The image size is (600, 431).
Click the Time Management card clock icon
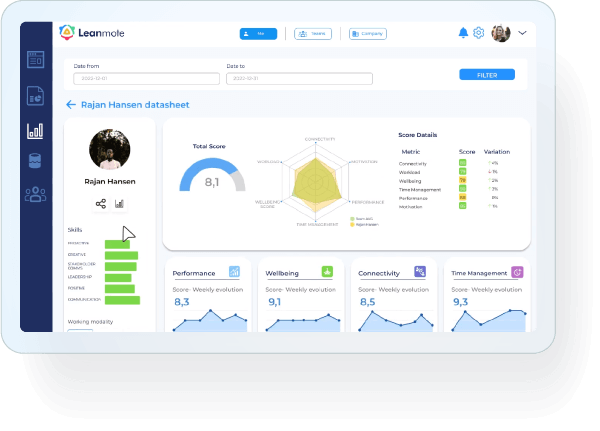[x=517, y=271]
